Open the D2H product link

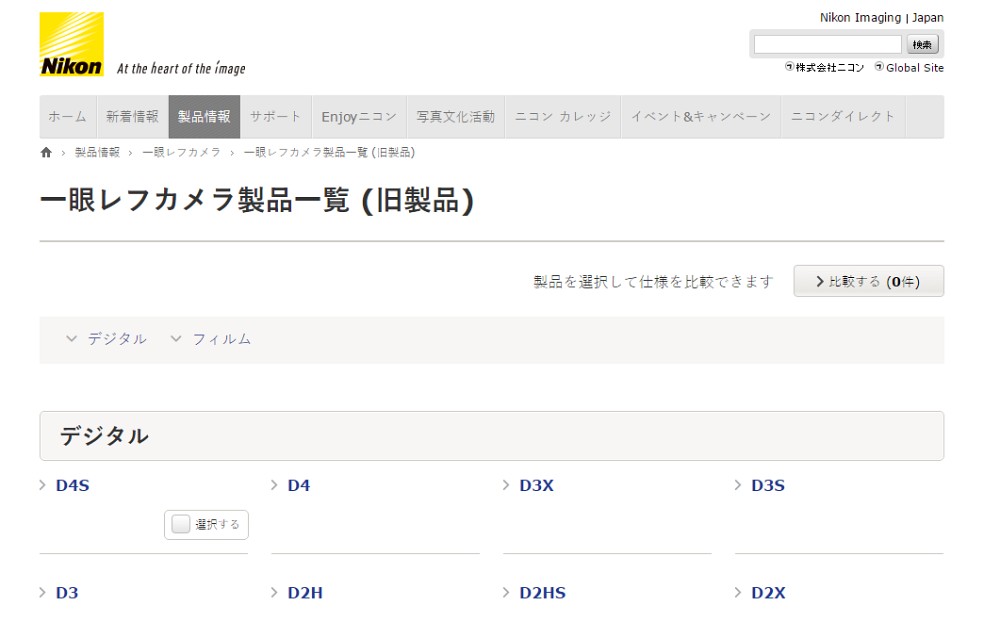click(x=305, y=593)
